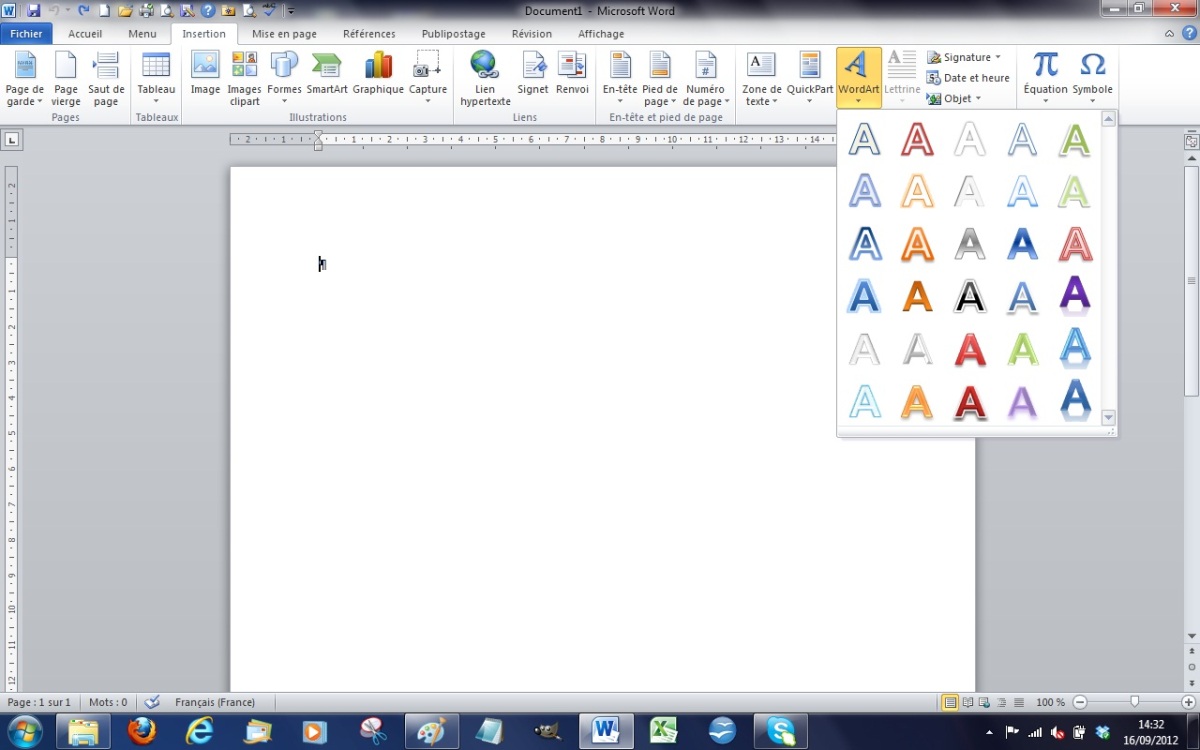This screenshot has width=1200, height=750.
Task: Open Excel from the taskbar
Action: coord(664,731)
